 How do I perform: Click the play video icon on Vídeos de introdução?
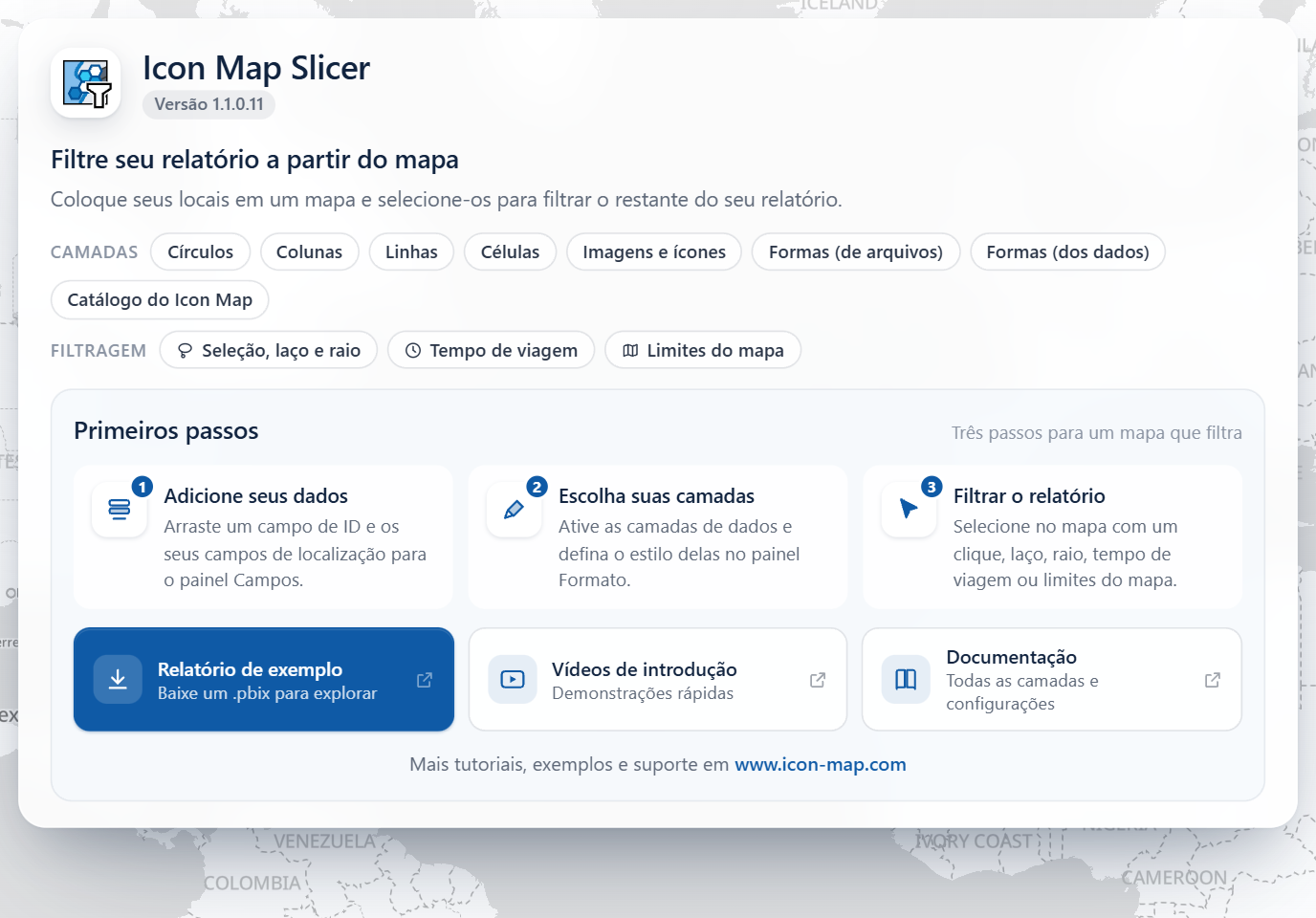click(x=513, y=680)
